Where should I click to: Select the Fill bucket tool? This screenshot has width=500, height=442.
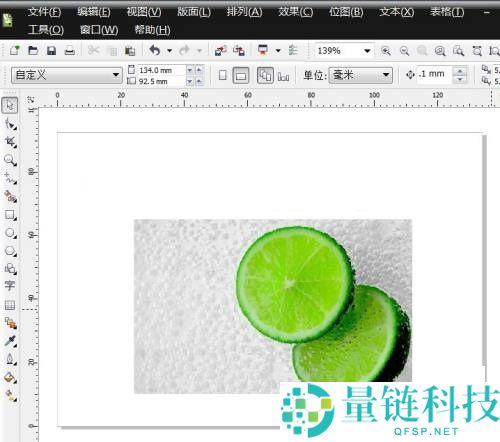pyautogui.click(x=10, y=378)
